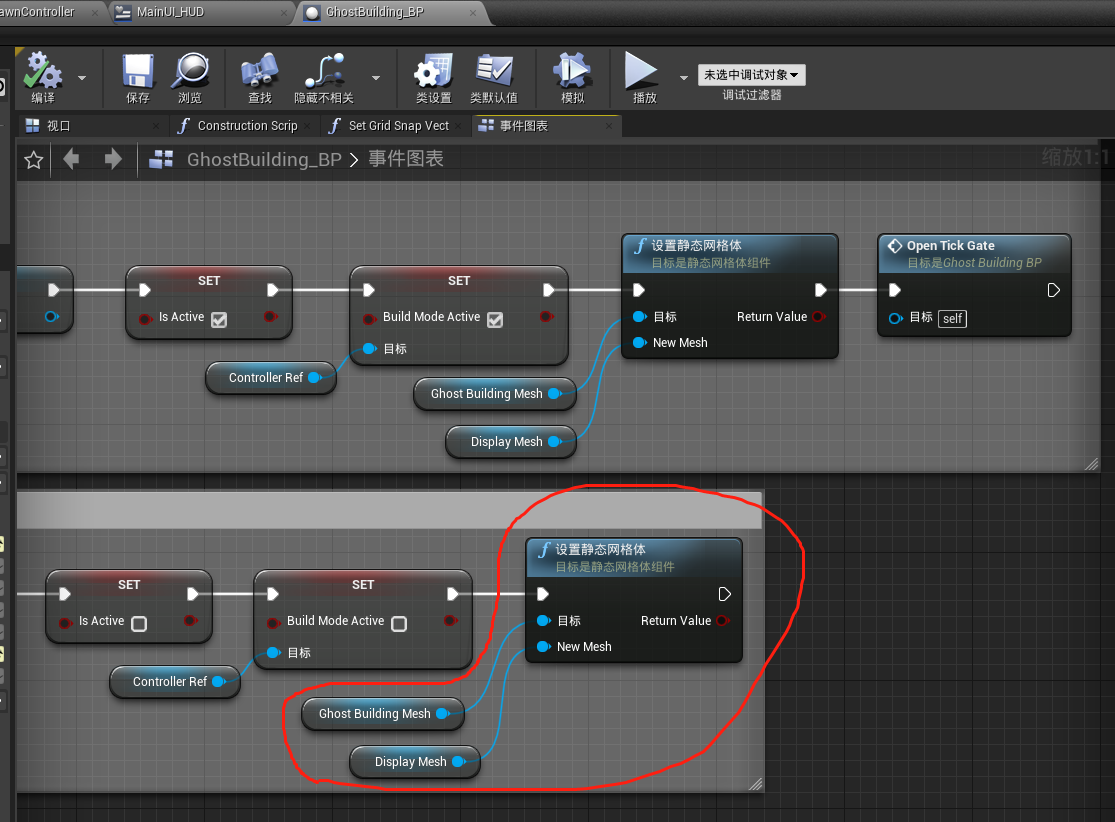Check Is Active in lower SET node
The image size is (1115, 822).
[x=139, y=624]
